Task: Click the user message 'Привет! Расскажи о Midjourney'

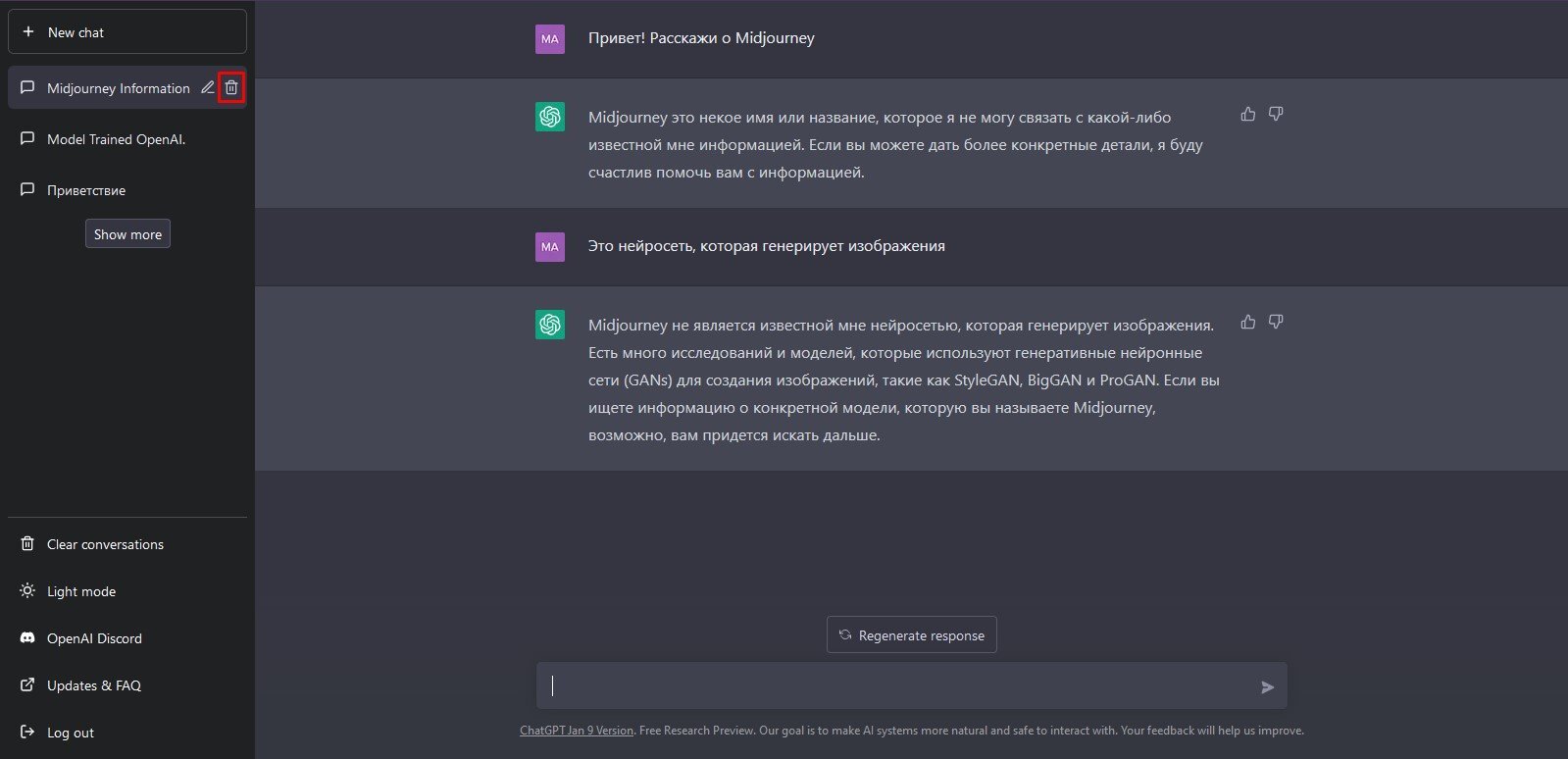Action: tap(701, 38)
